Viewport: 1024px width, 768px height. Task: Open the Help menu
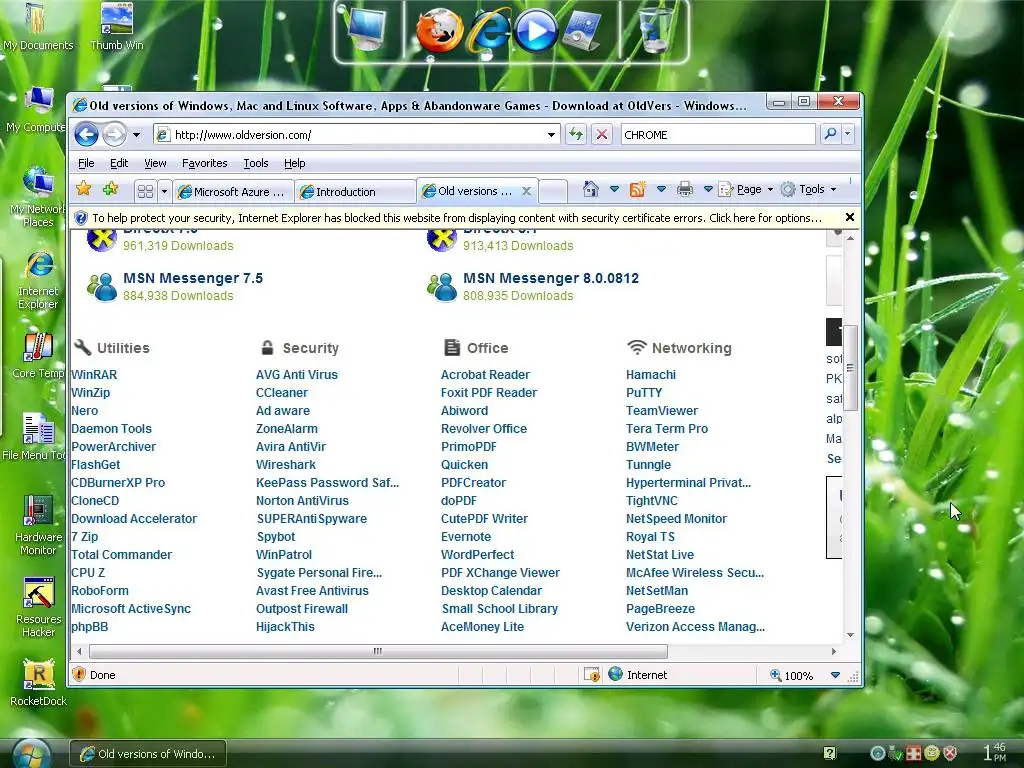(295, 163)
